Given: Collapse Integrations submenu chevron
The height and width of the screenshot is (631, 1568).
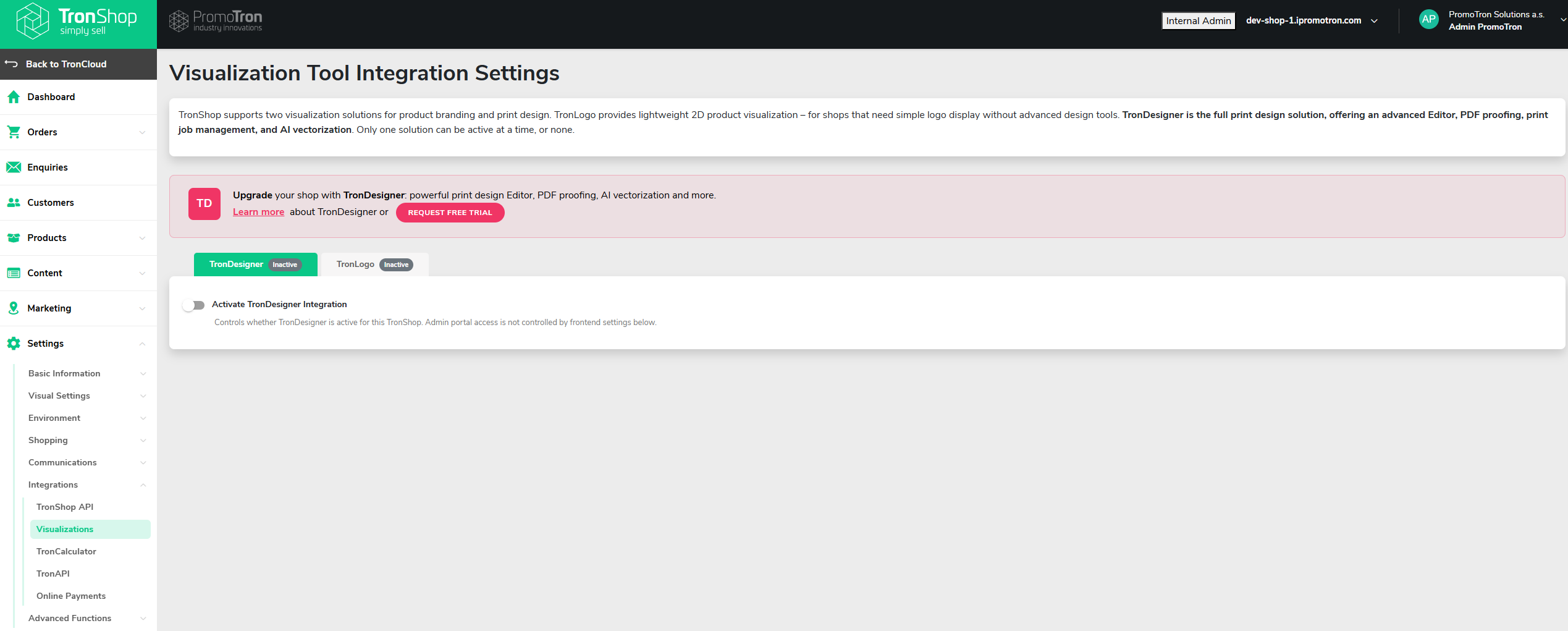Looking at the screenshot, I should coord(143,485).
